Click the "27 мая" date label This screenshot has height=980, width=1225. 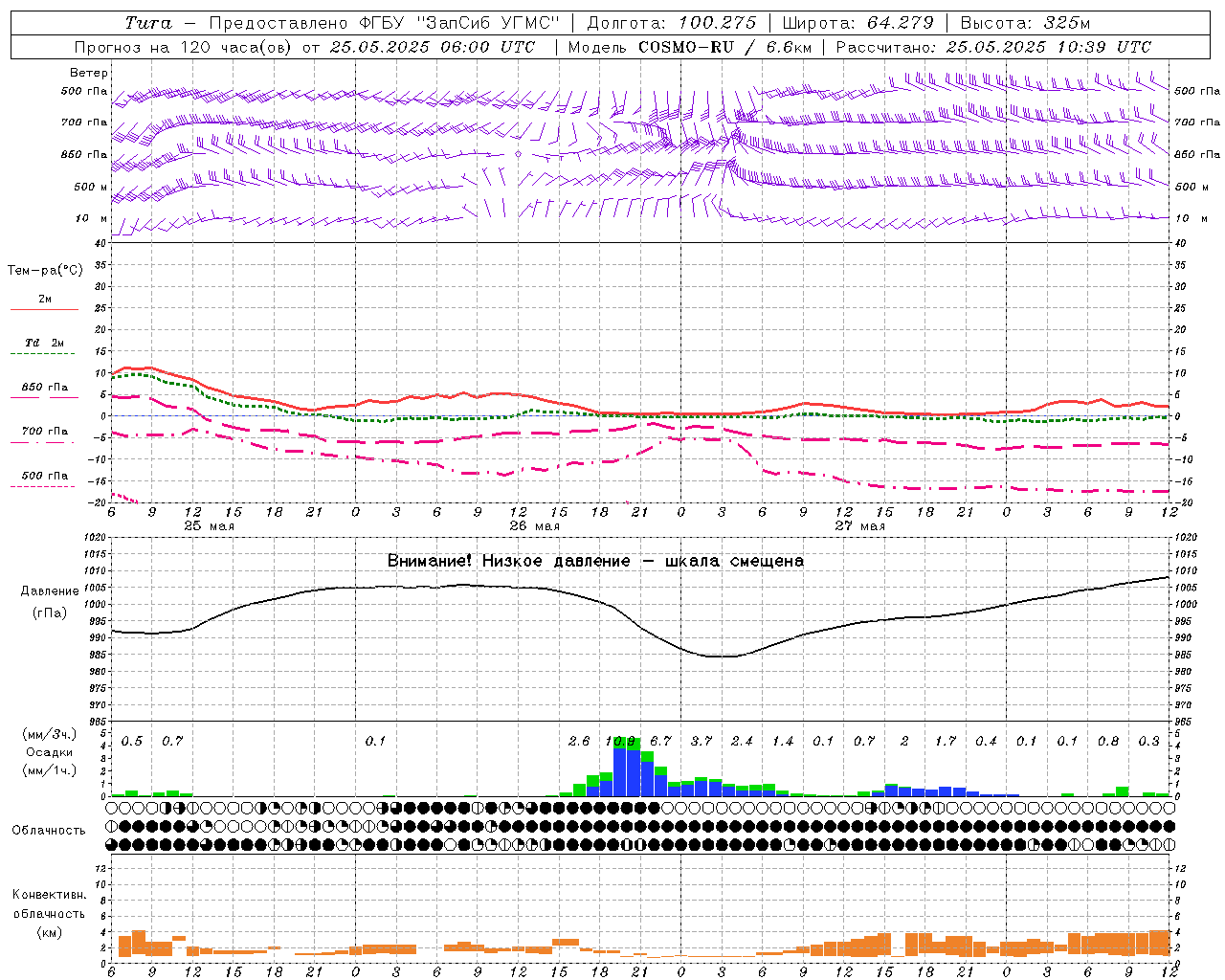pos(859,526)
